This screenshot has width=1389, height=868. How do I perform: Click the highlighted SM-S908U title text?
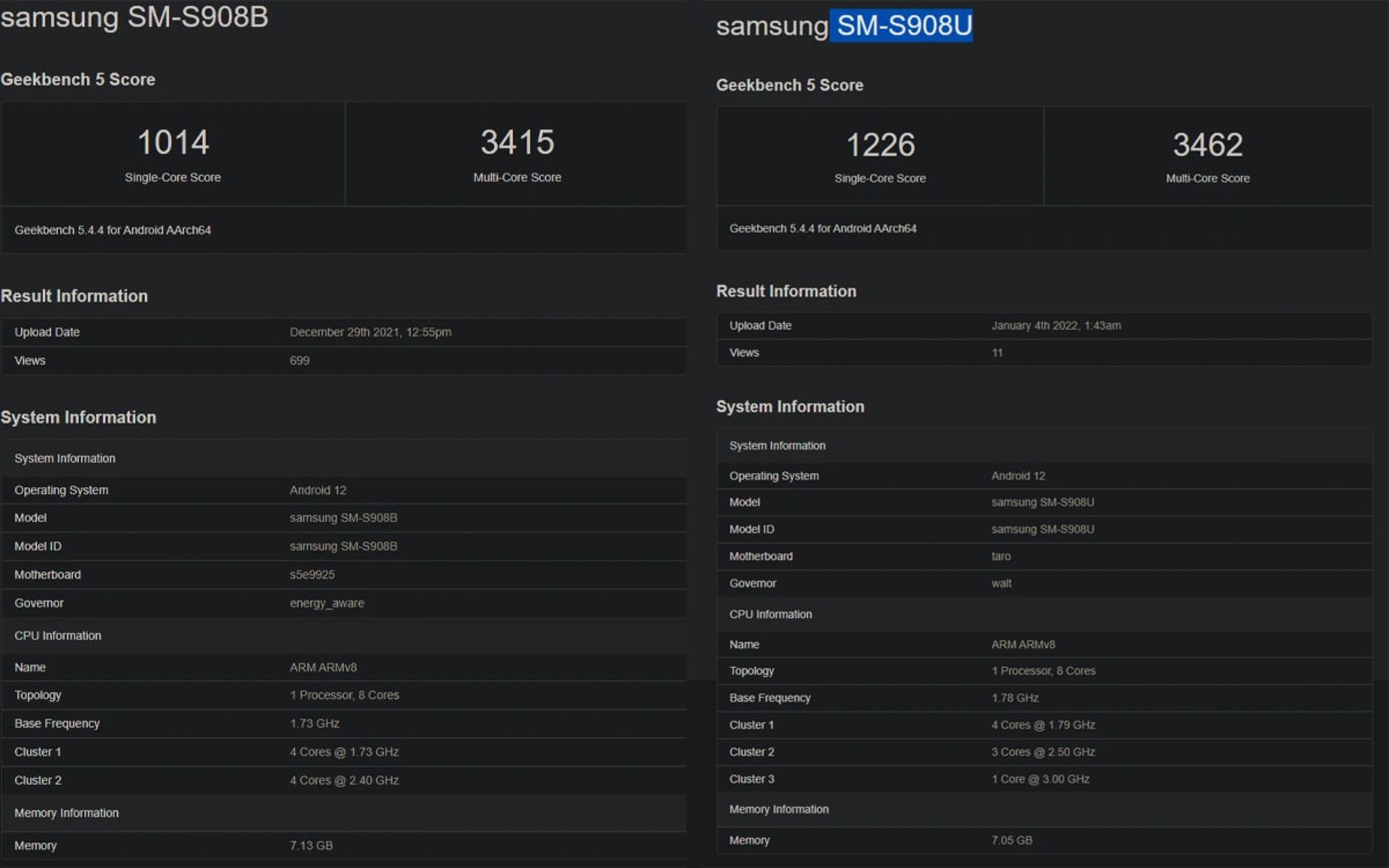tap(903, 26)
